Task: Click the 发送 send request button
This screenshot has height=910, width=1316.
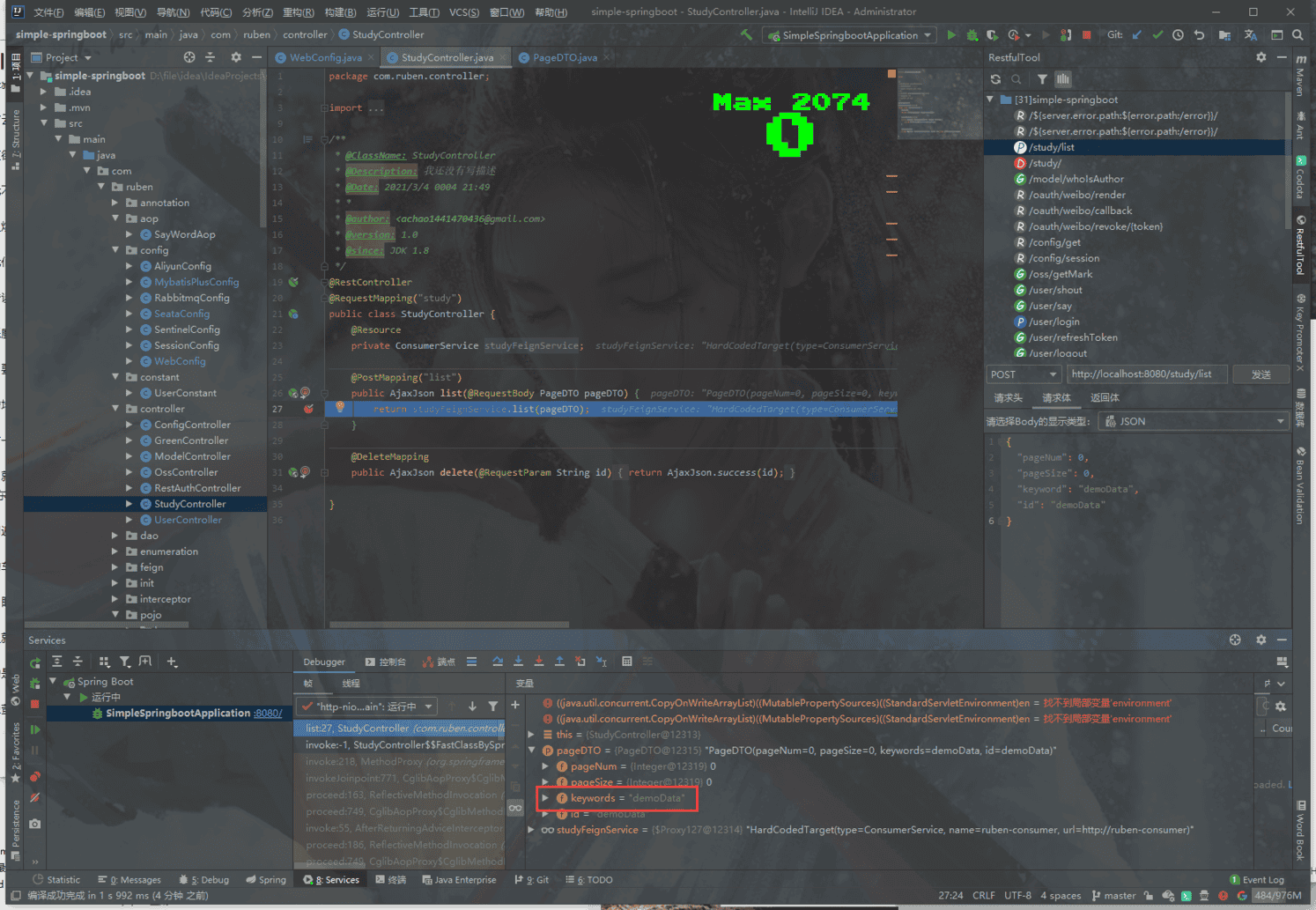Action: 1261,374
